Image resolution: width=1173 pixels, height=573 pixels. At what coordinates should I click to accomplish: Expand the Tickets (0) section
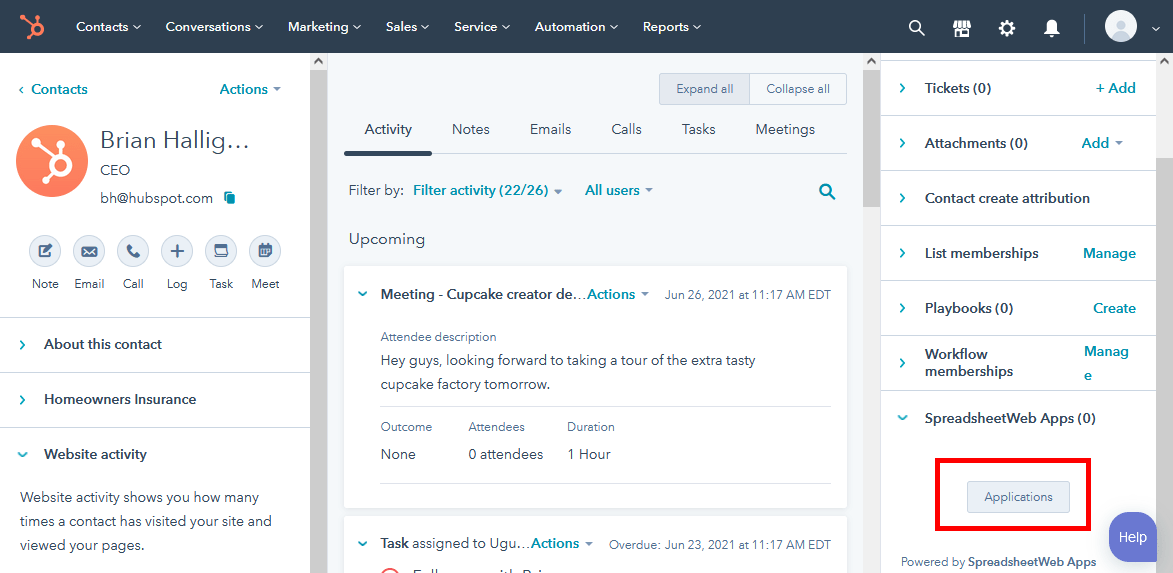tap(903, 88)
